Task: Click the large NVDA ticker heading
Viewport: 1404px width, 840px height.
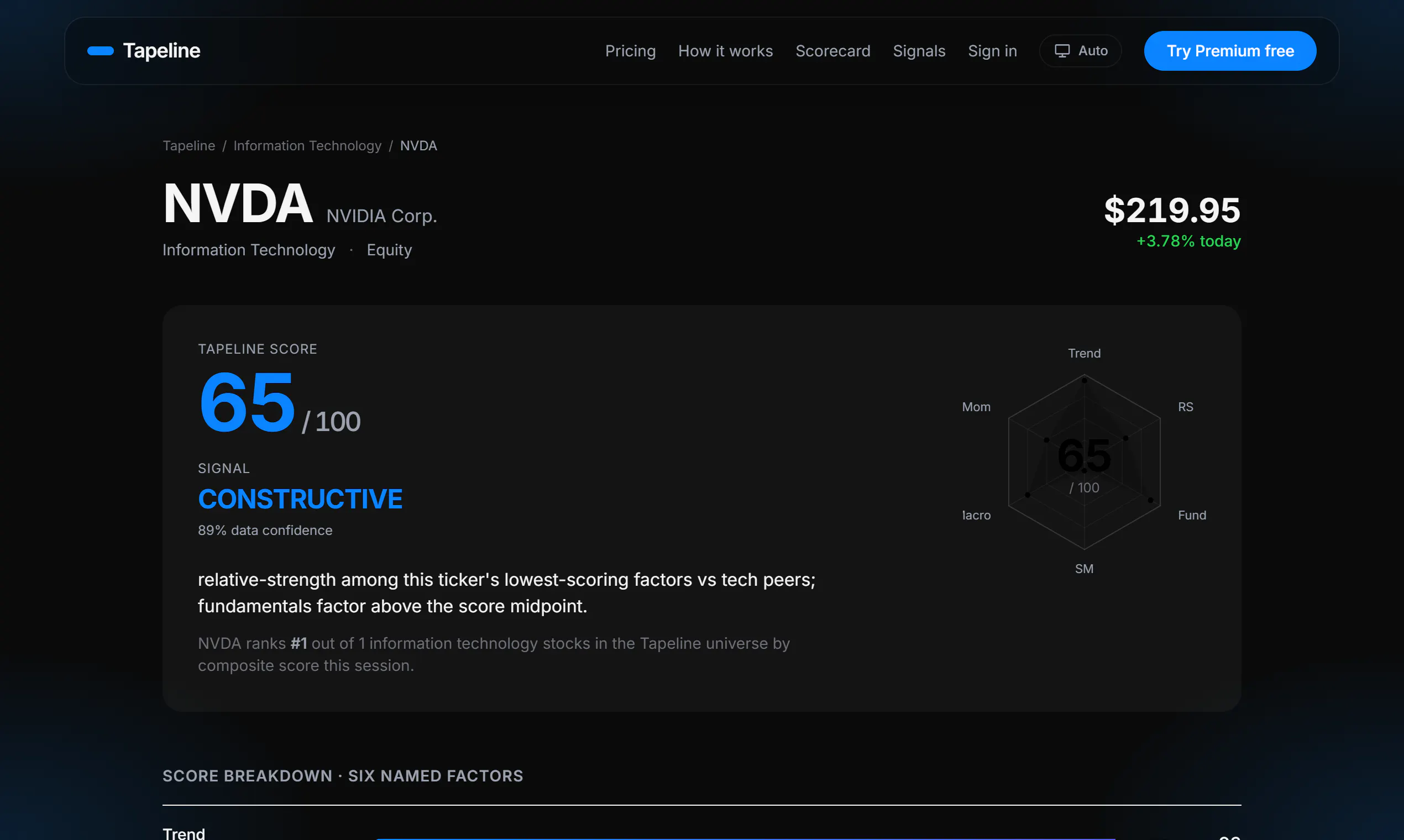Action: point(238,204)
